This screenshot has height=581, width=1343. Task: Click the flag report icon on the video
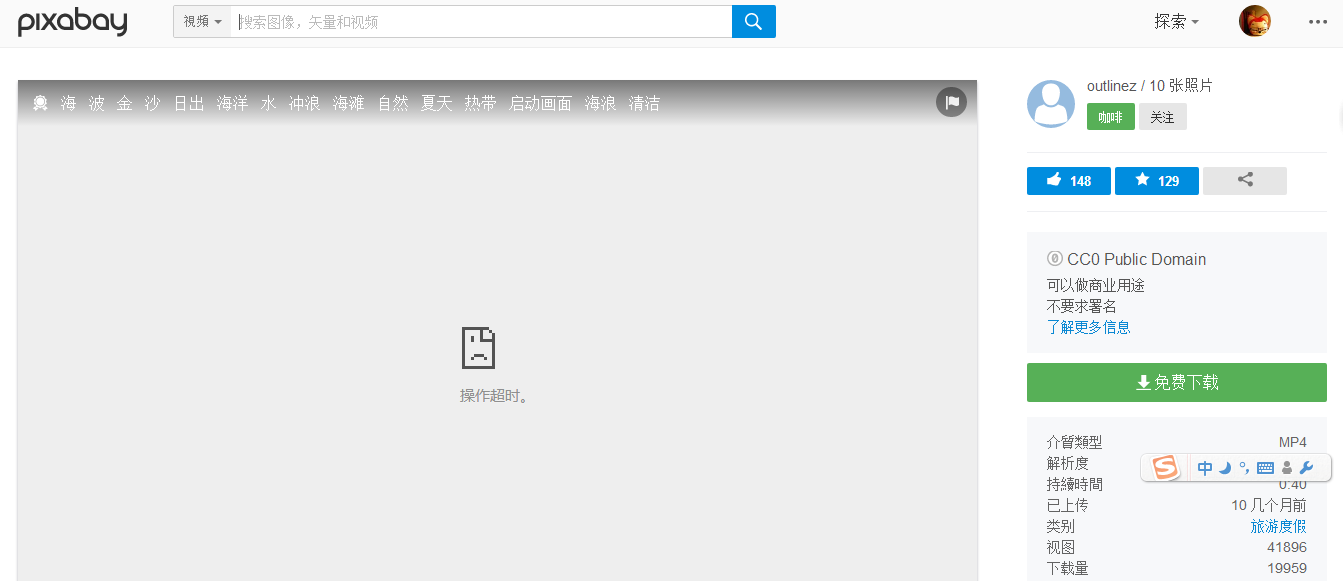951,101
